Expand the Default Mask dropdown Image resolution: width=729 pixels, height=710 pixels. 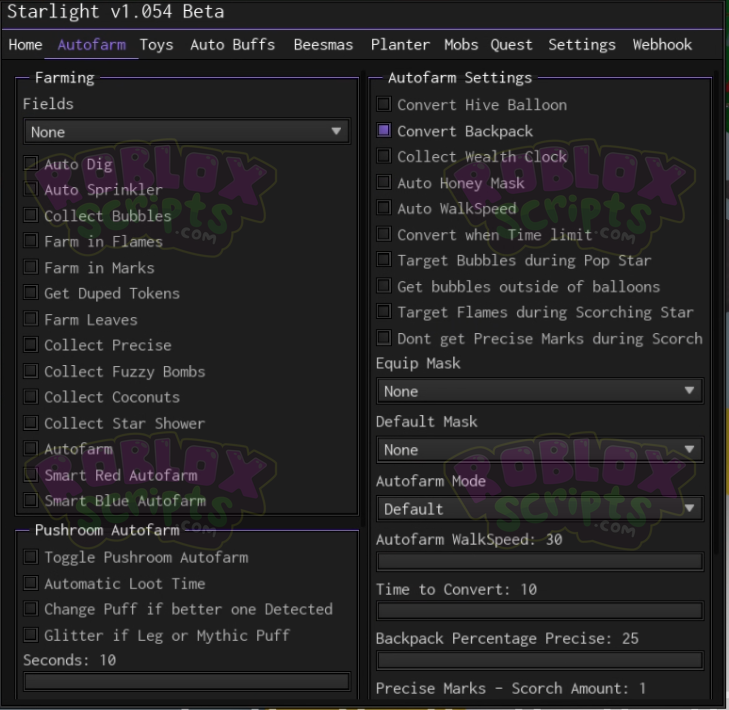[x=539, y=450]
